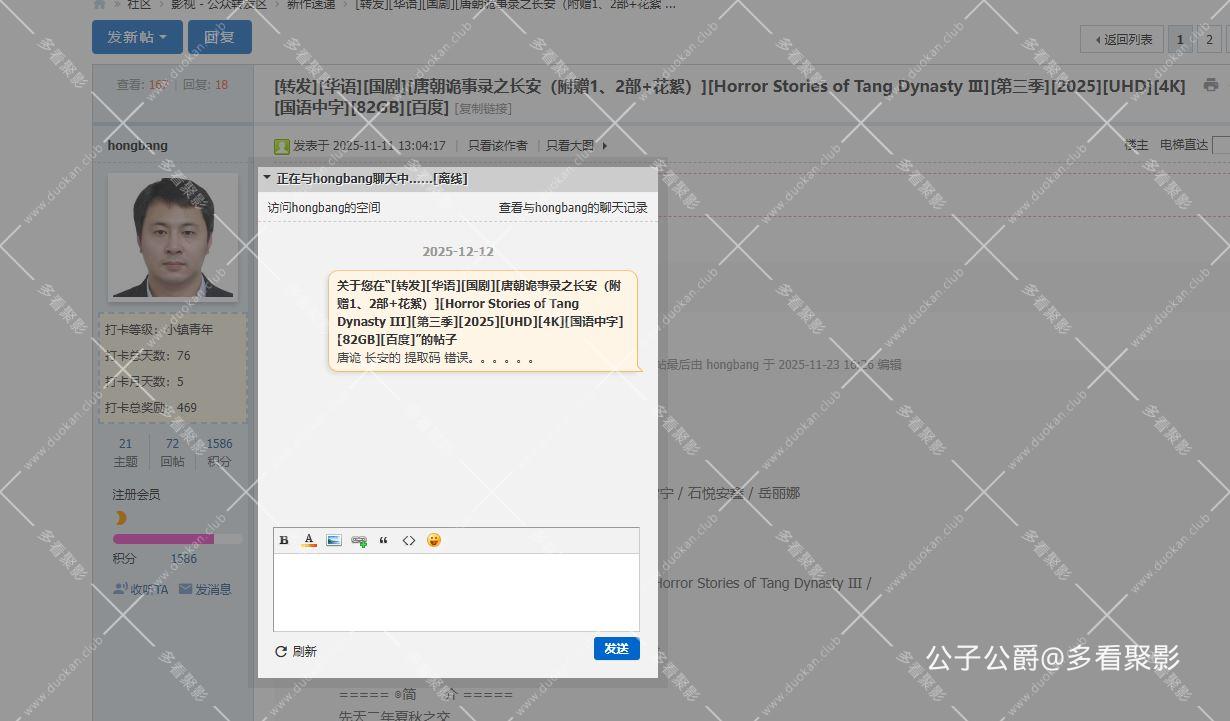Click the 回复 reply button

(219, 37)
